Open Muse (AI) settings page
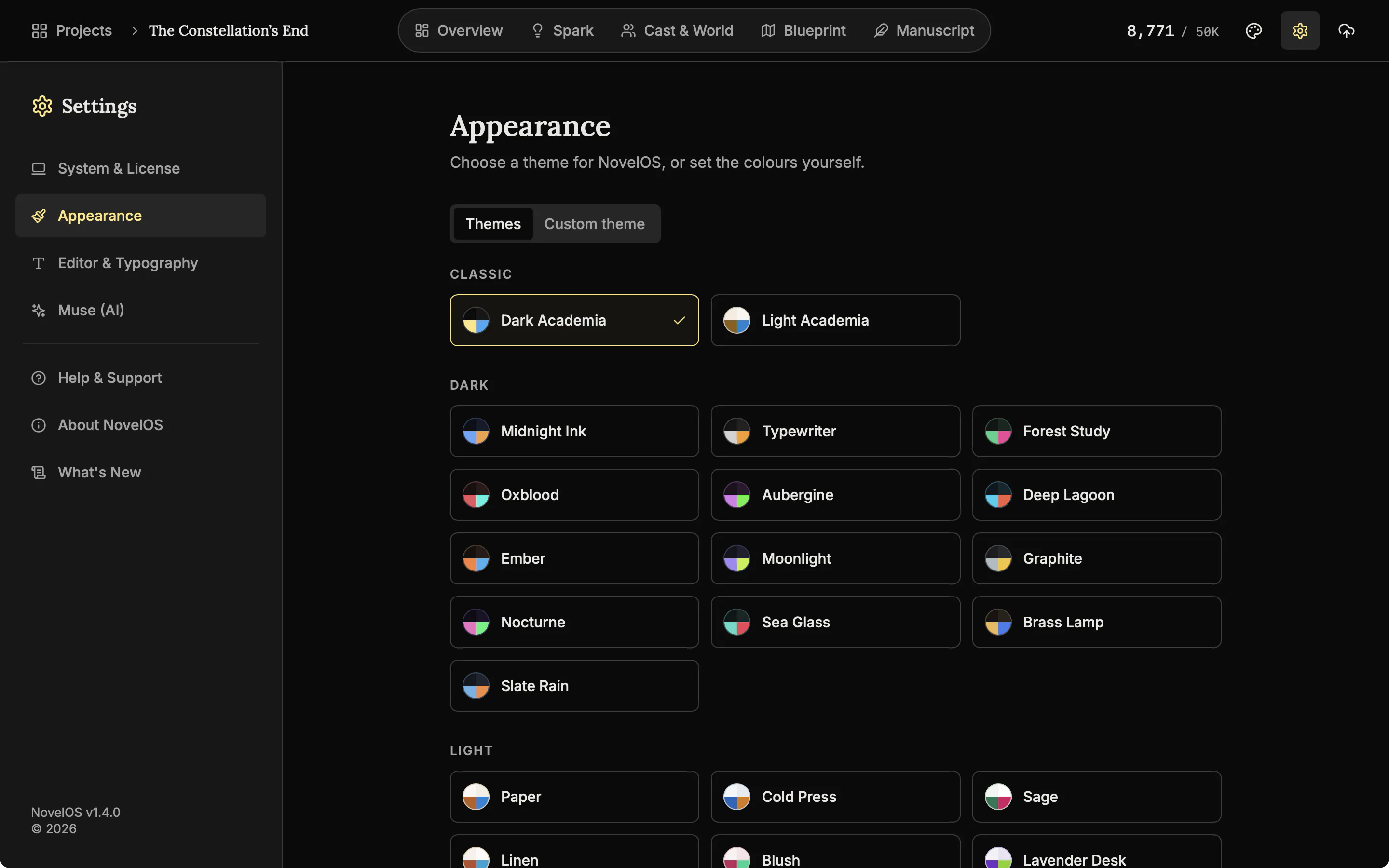Image resolution: width=1389 pixels, height=868 pixels. point(141,310)
